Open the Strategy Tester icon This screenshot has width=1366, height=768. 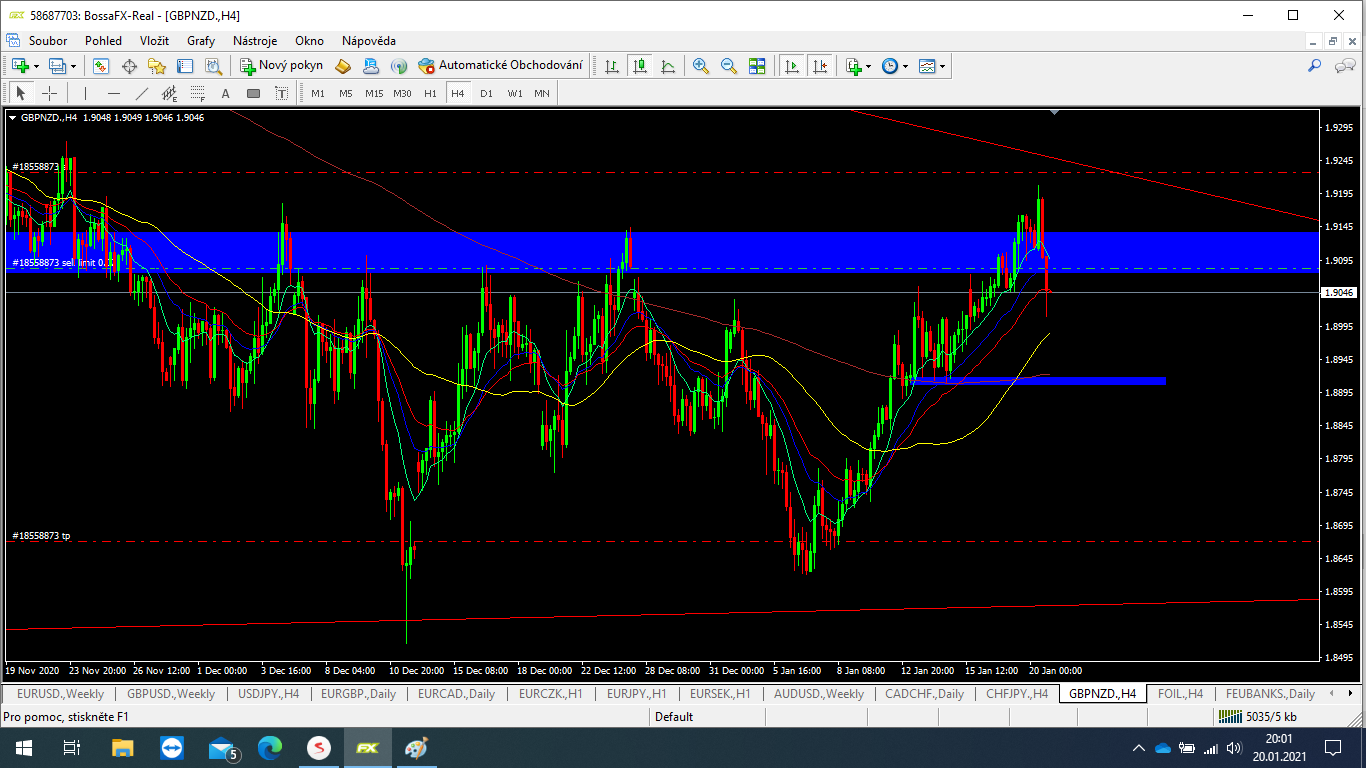click(x=213, y=66)
